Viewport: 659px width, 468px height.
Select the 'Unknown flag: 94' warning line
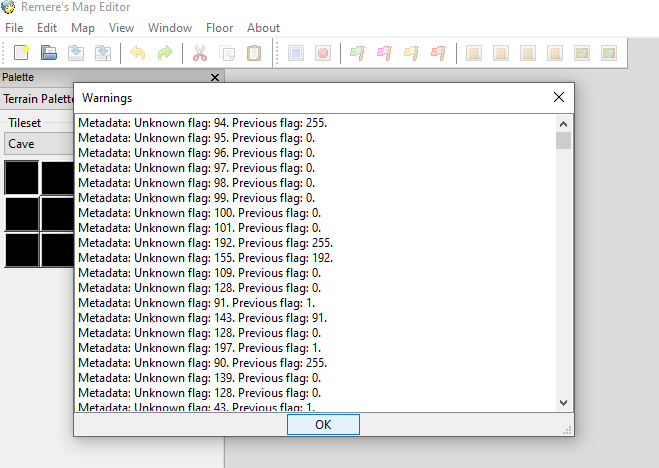(202, 123)
